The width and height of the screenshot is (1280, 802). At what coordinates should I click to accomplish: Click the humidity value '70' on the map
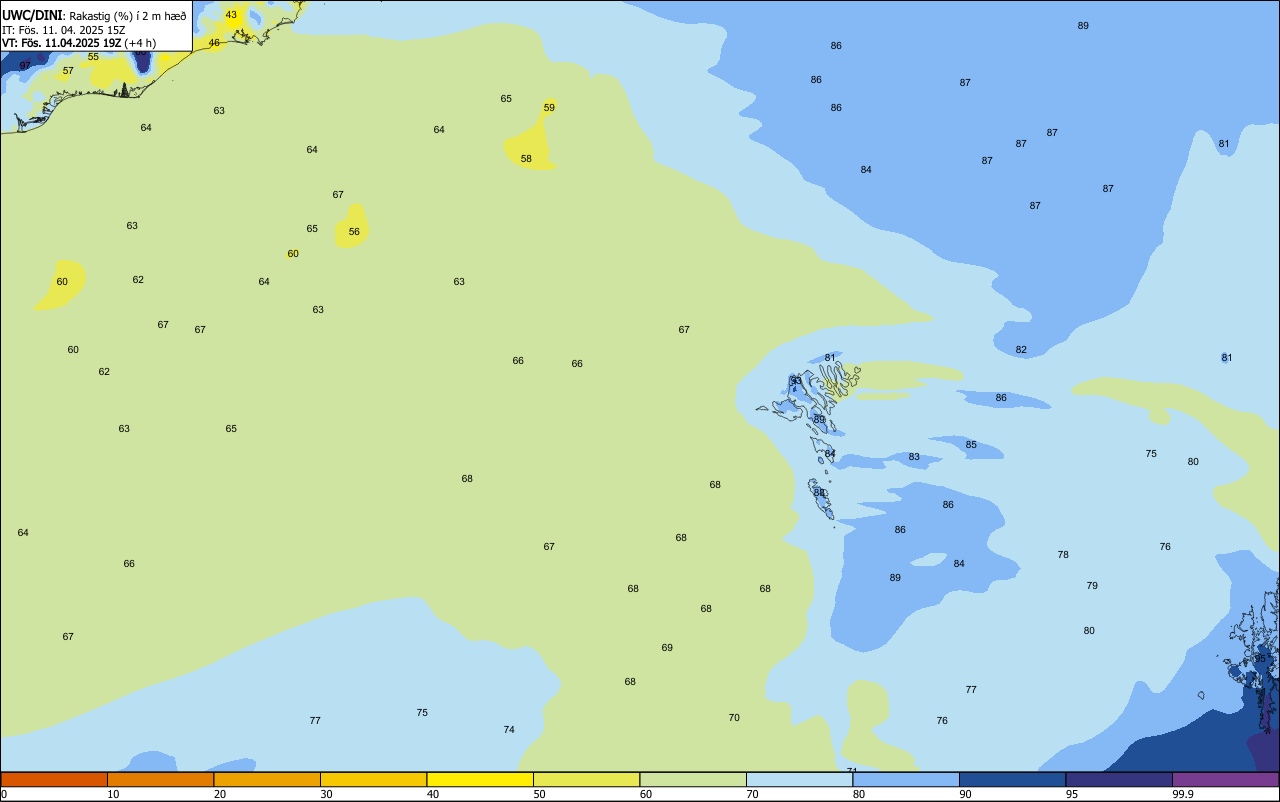coord(734,718)
